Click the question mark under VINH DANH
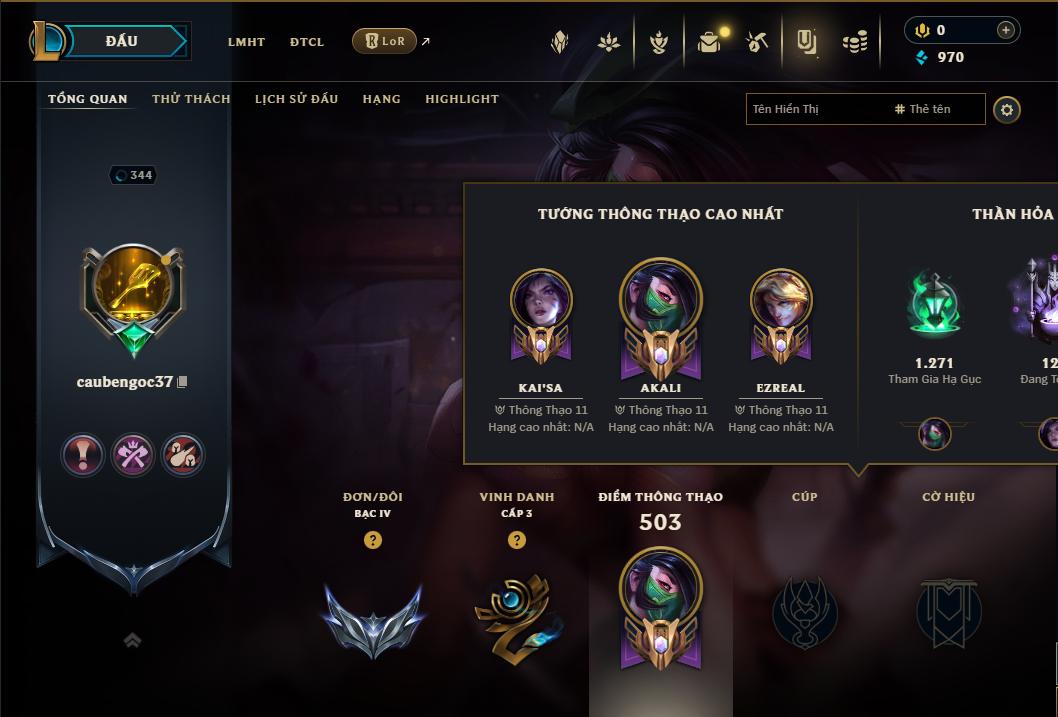1058x717 pixels. (x=517, y=540)
